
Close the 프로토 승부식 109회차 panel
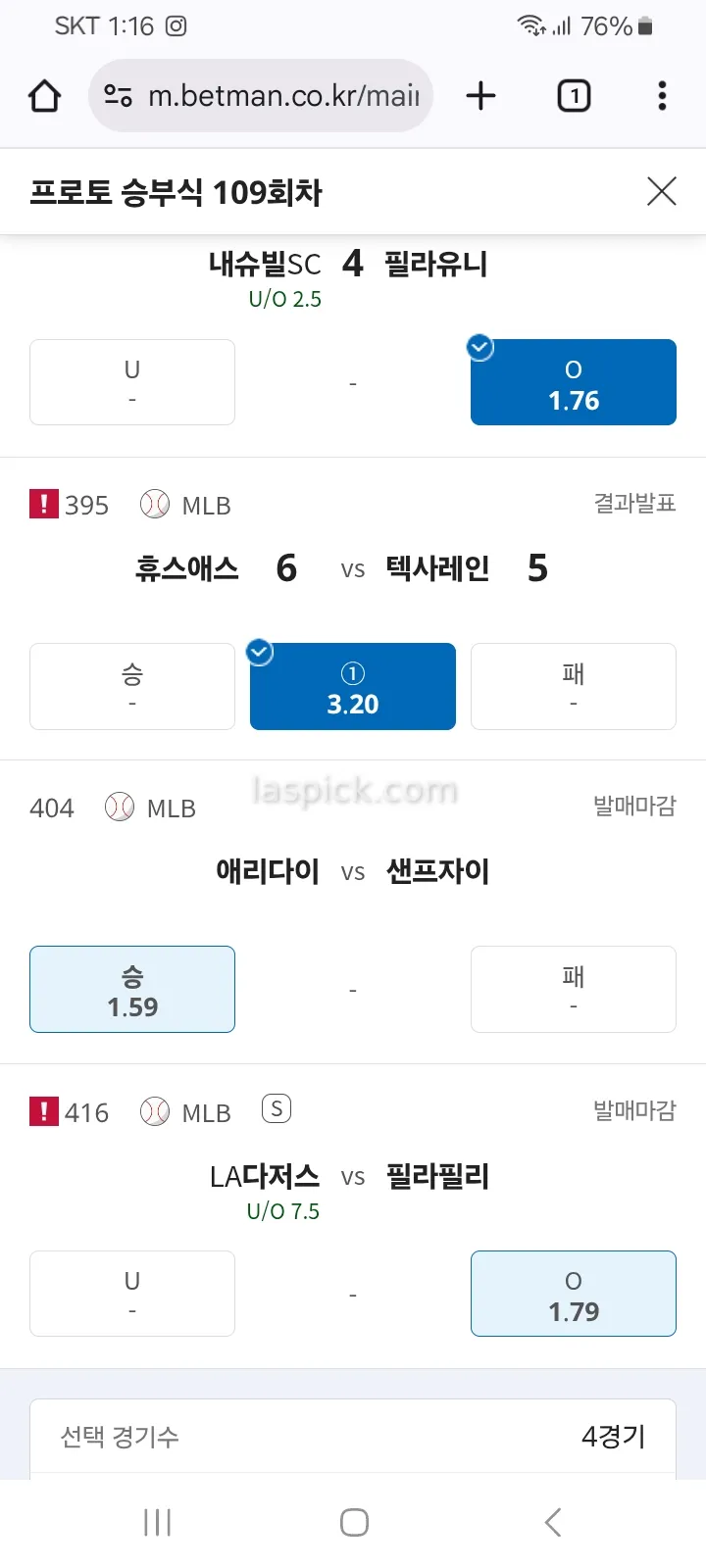click(x=662, y=191)
